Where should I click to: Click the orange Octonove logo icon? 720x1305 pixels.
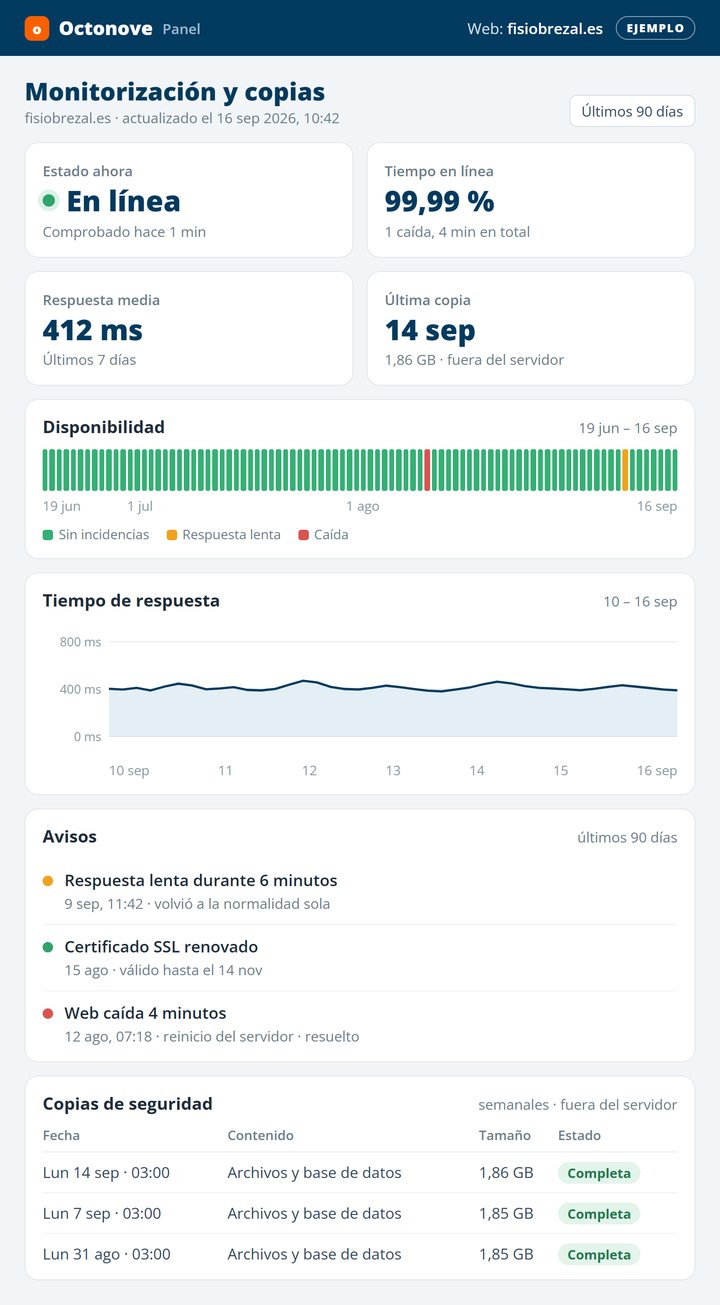coord(37,29)
